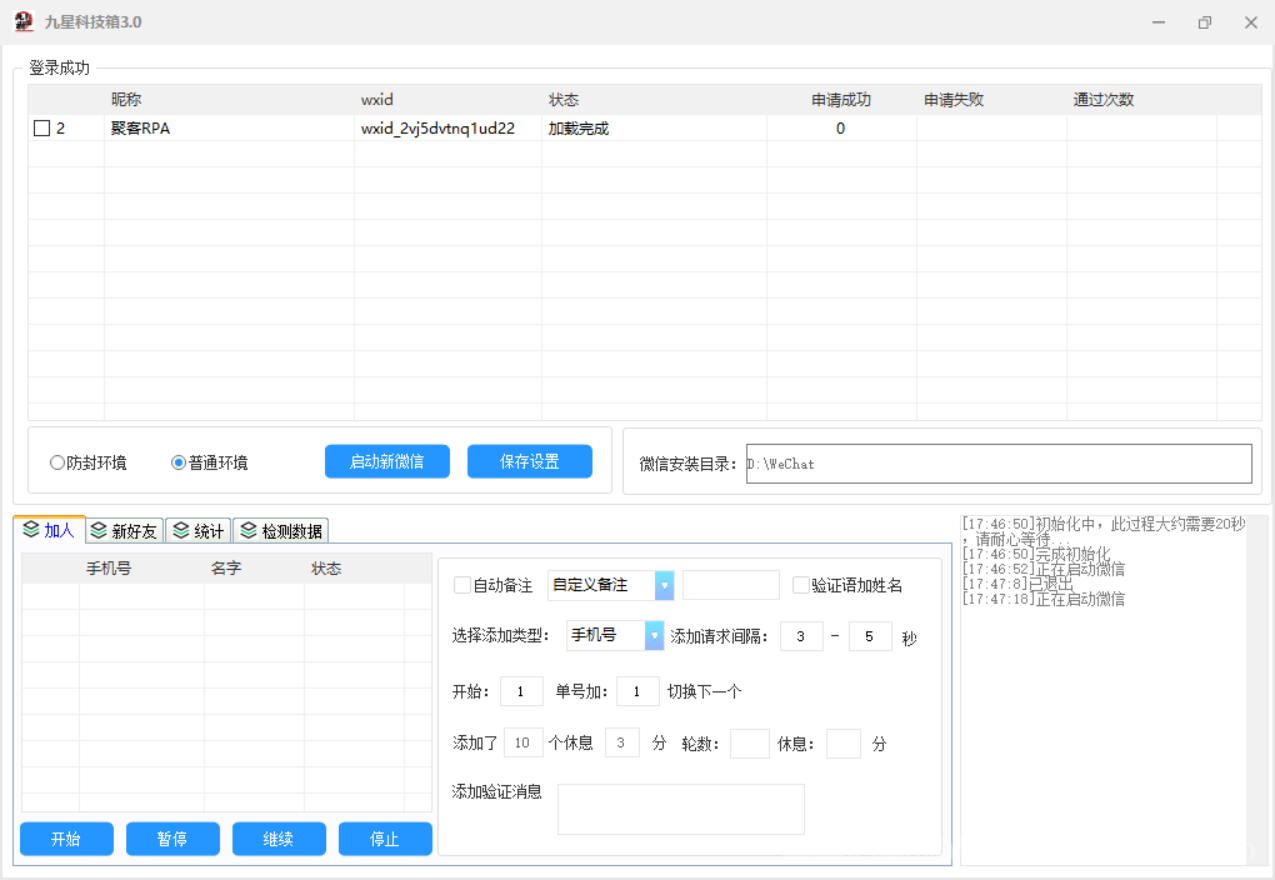Click the 微信安装目录 path input field

(1000, 463)
